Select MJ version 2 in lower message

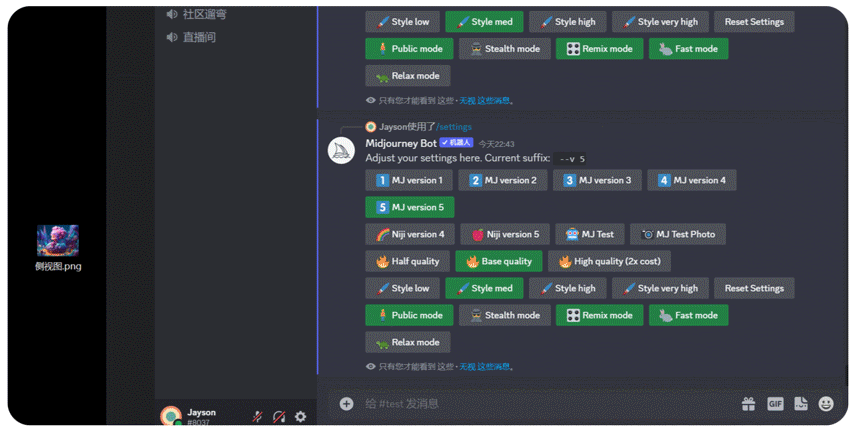(503, 180)
